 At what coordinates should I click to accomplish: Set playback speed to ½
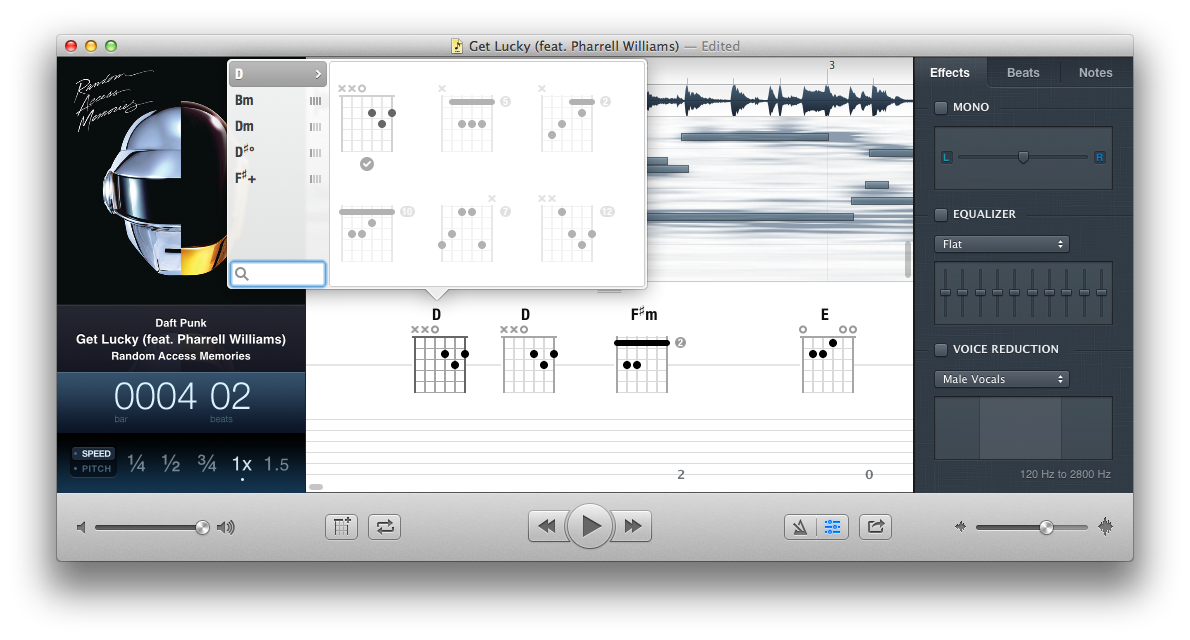pyautogui.click(x=171, y=463)
